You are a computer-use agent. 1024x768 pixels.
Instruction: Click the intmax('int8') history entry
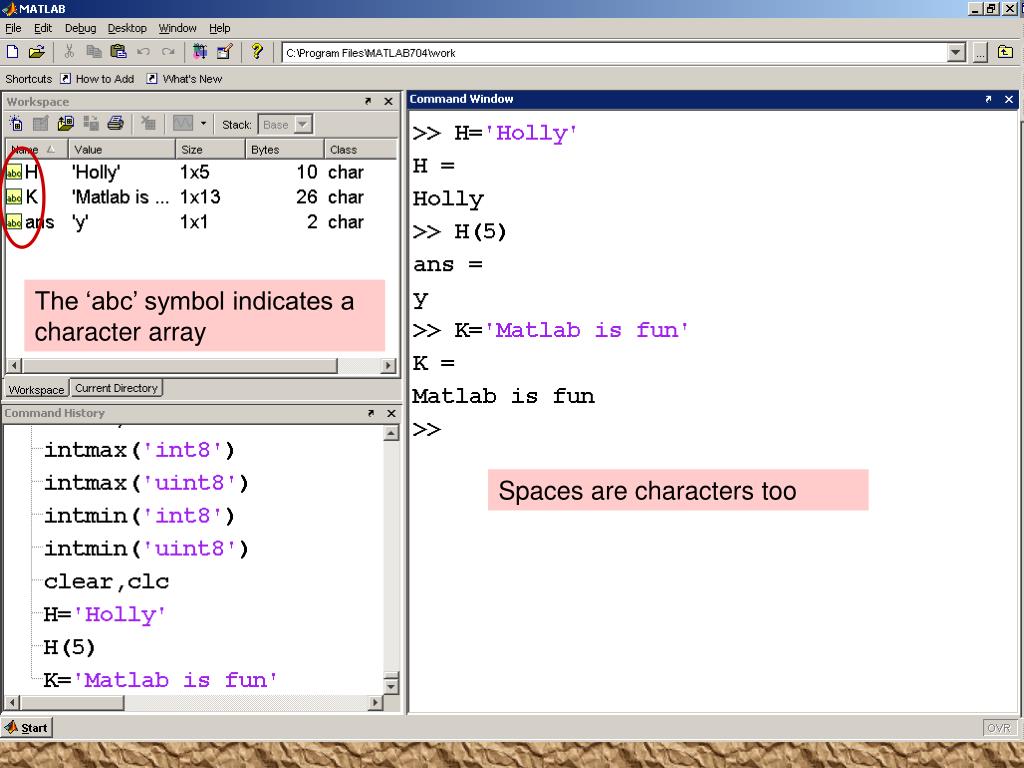click(138, 450)
